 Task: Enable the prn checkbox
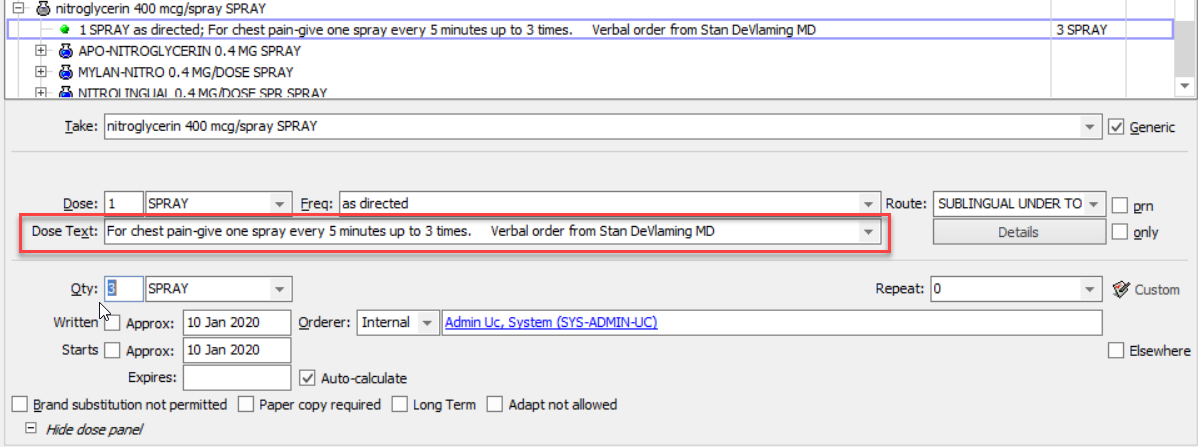click(1120, 205)
